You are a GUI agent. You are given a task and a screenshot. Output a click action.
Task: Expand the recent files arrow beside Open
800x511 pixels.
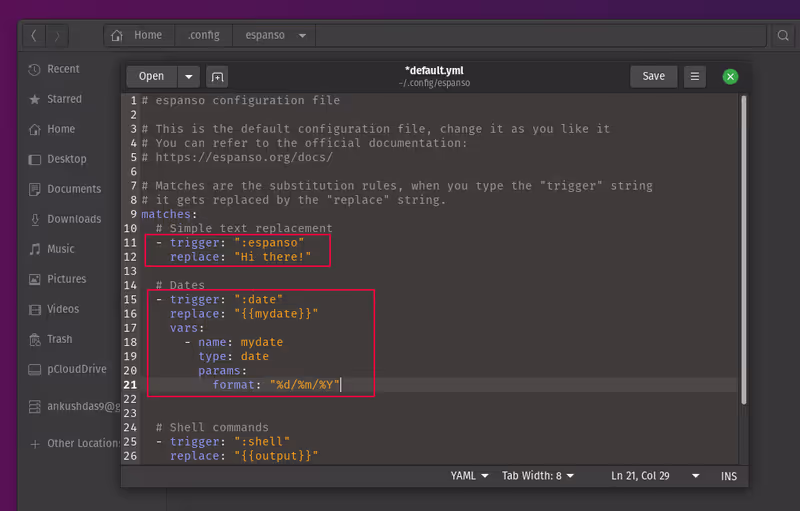point(189,76)
